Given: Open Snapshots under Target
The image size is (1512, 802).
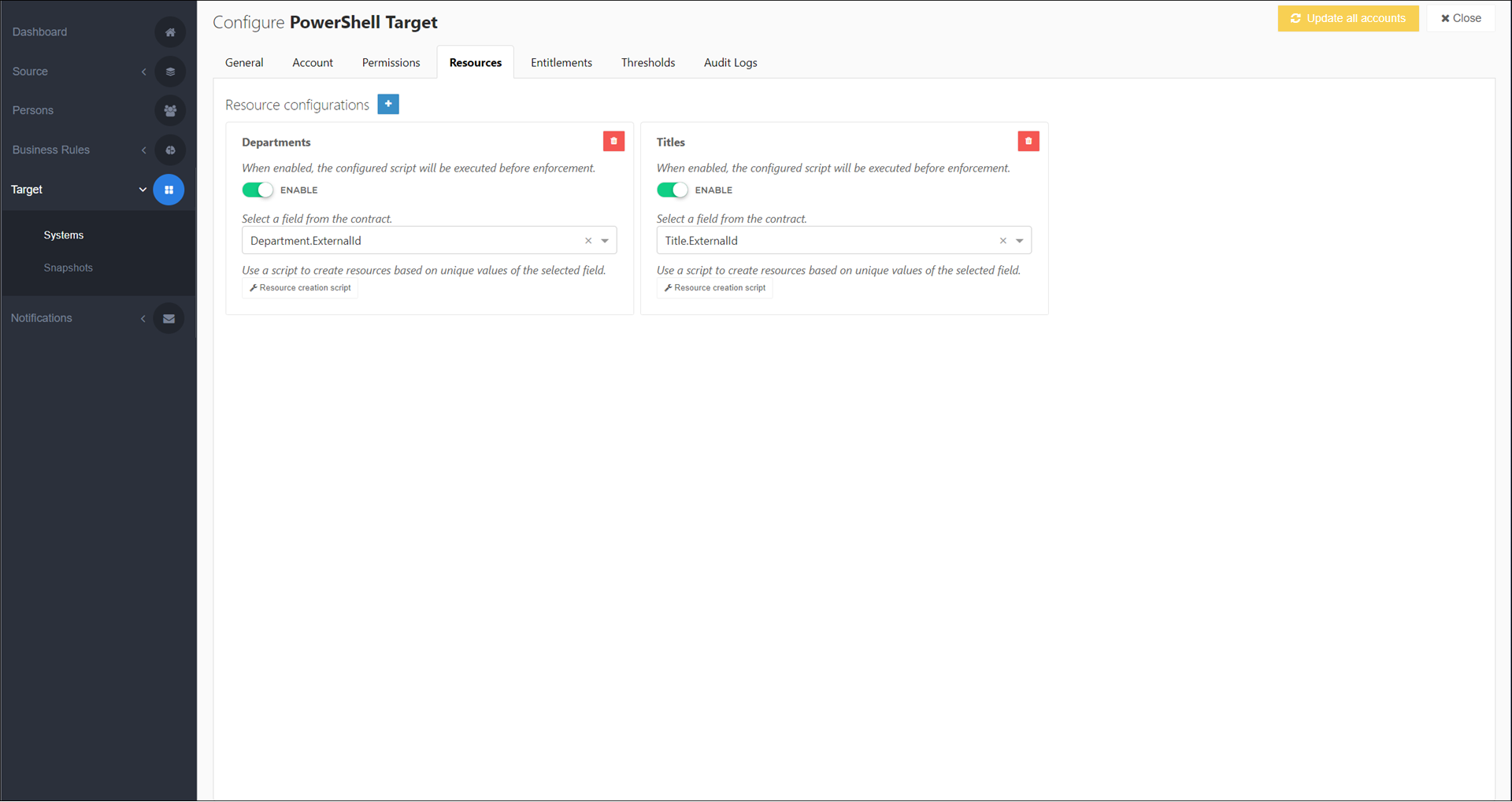Looking at the screenshot, I should [69, 268].
